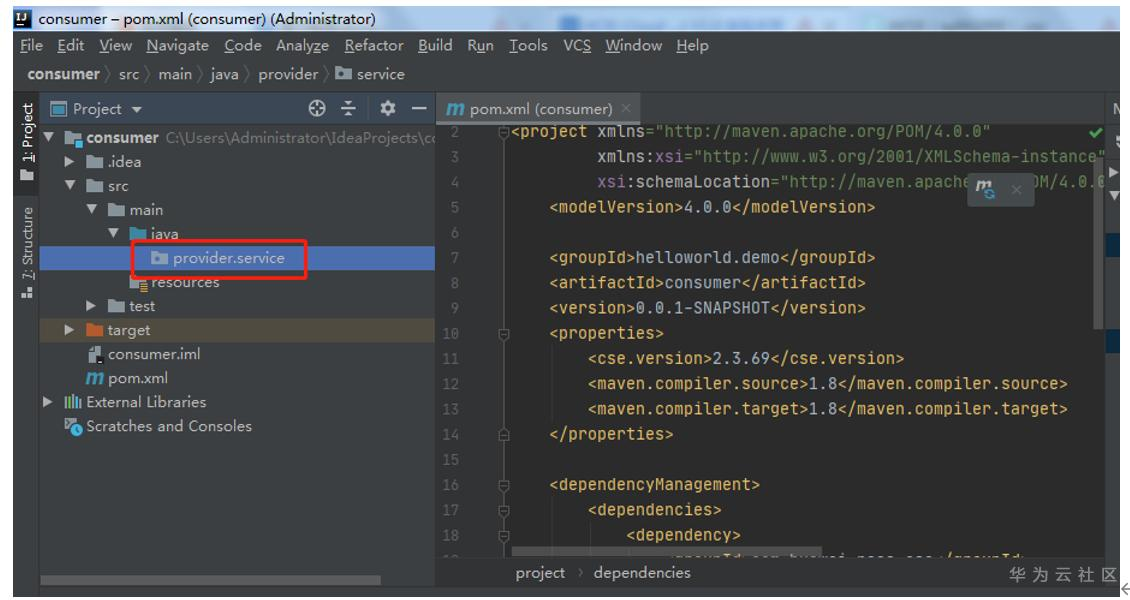Click the editor horizontal scrollbar
Viewport: 1130px width, 600px height.
pyautogui.click(x=666, y=552)
